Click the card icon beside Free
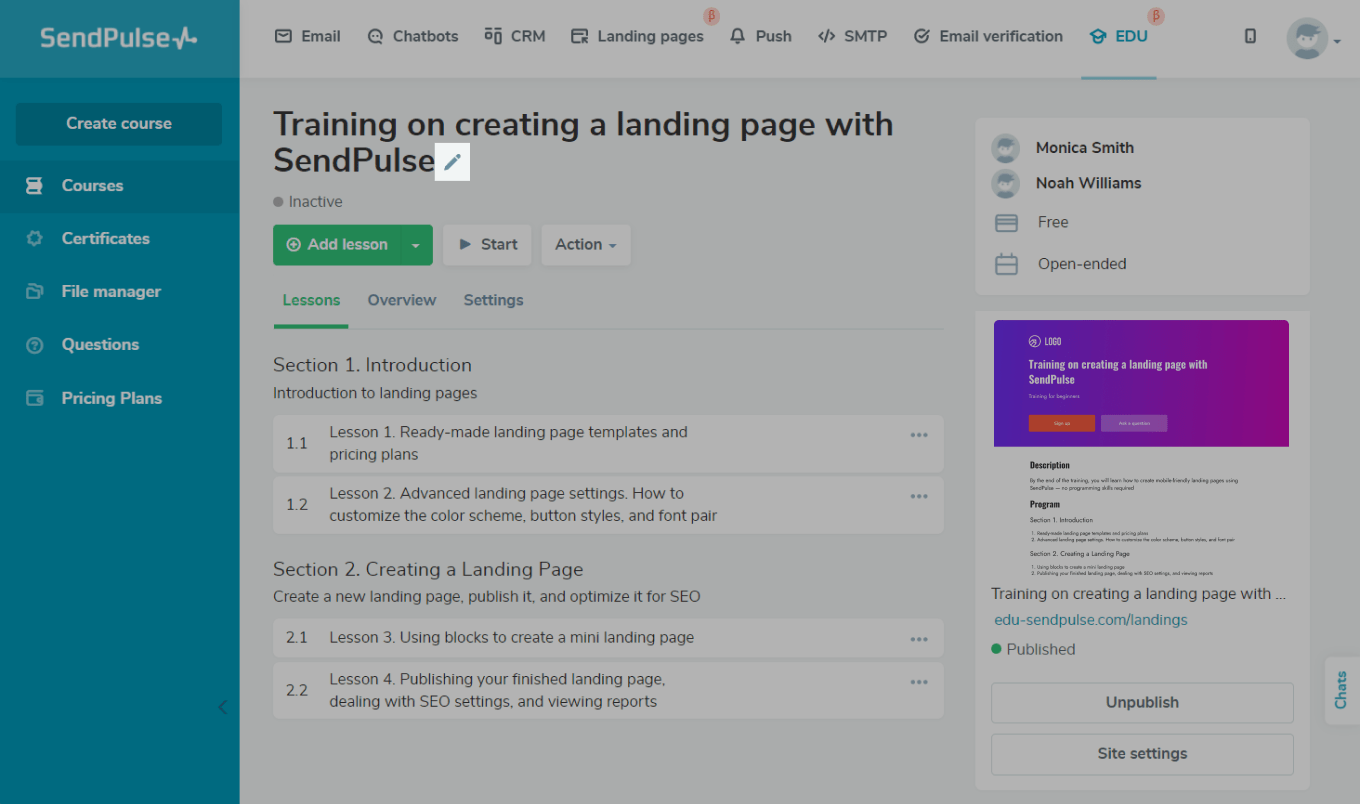 point(1006,223)
